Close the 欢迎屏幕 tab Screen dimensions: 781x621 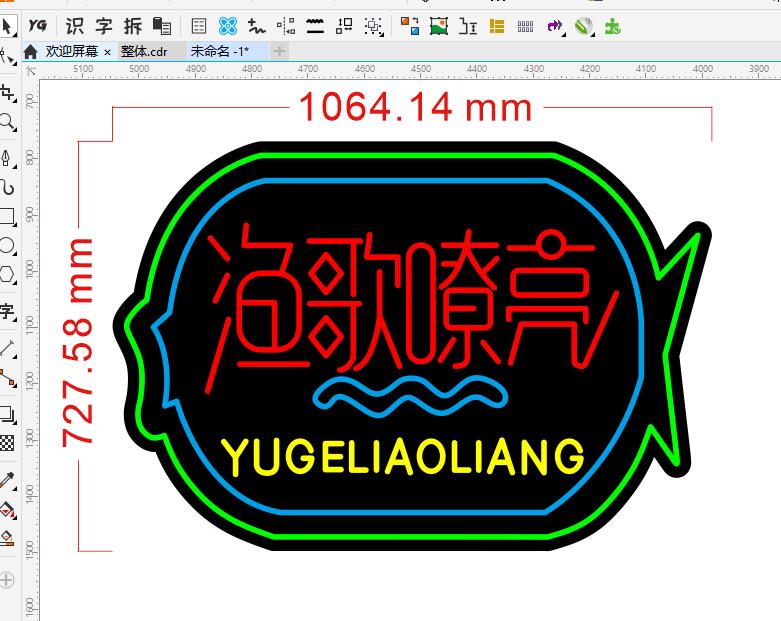[x=107, y=52]
